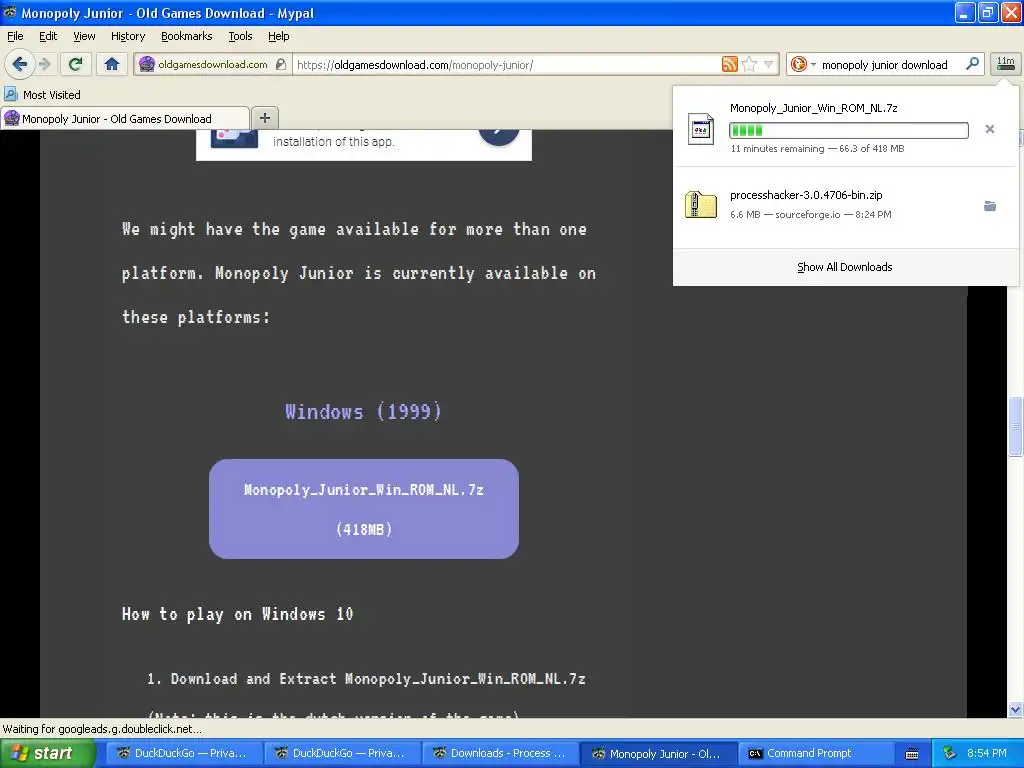
Task: Click in the URL address field
Action: pyautogui.click(x=506, y=65)
